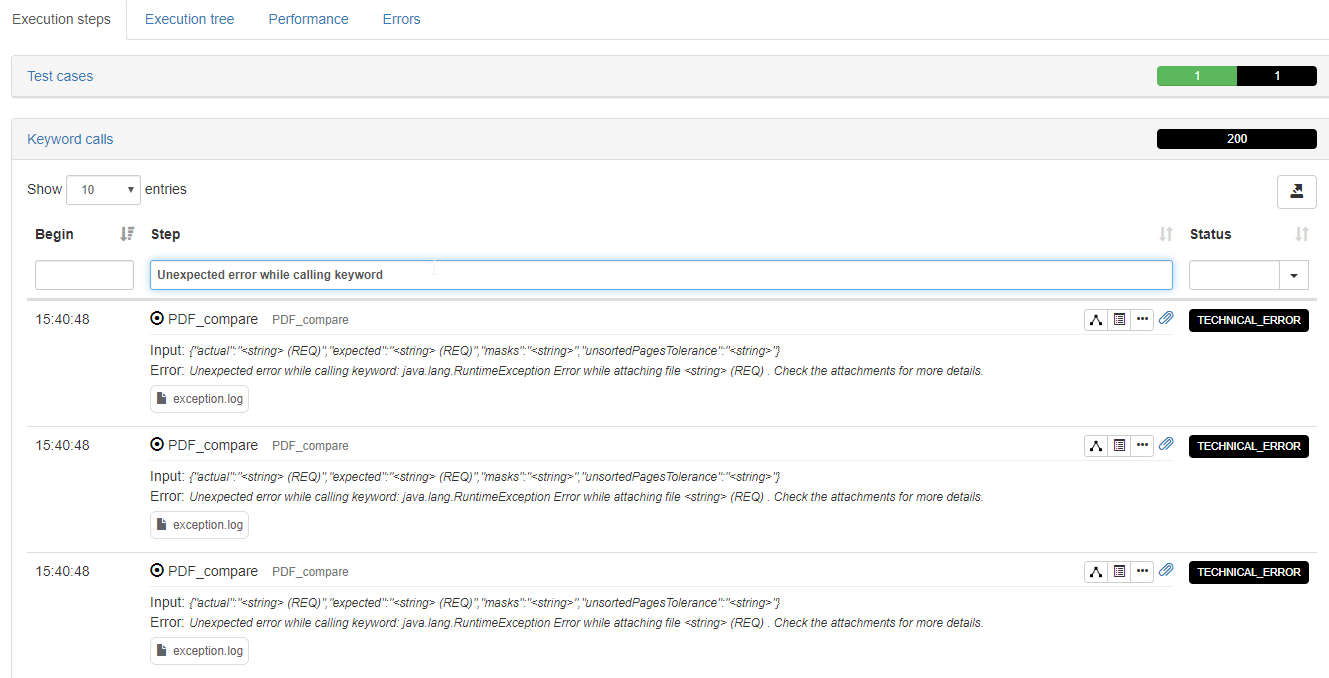Open the Errors tab
This screenshot has height=678, width=1329.
pyautogui.click(x=401, y=19)
